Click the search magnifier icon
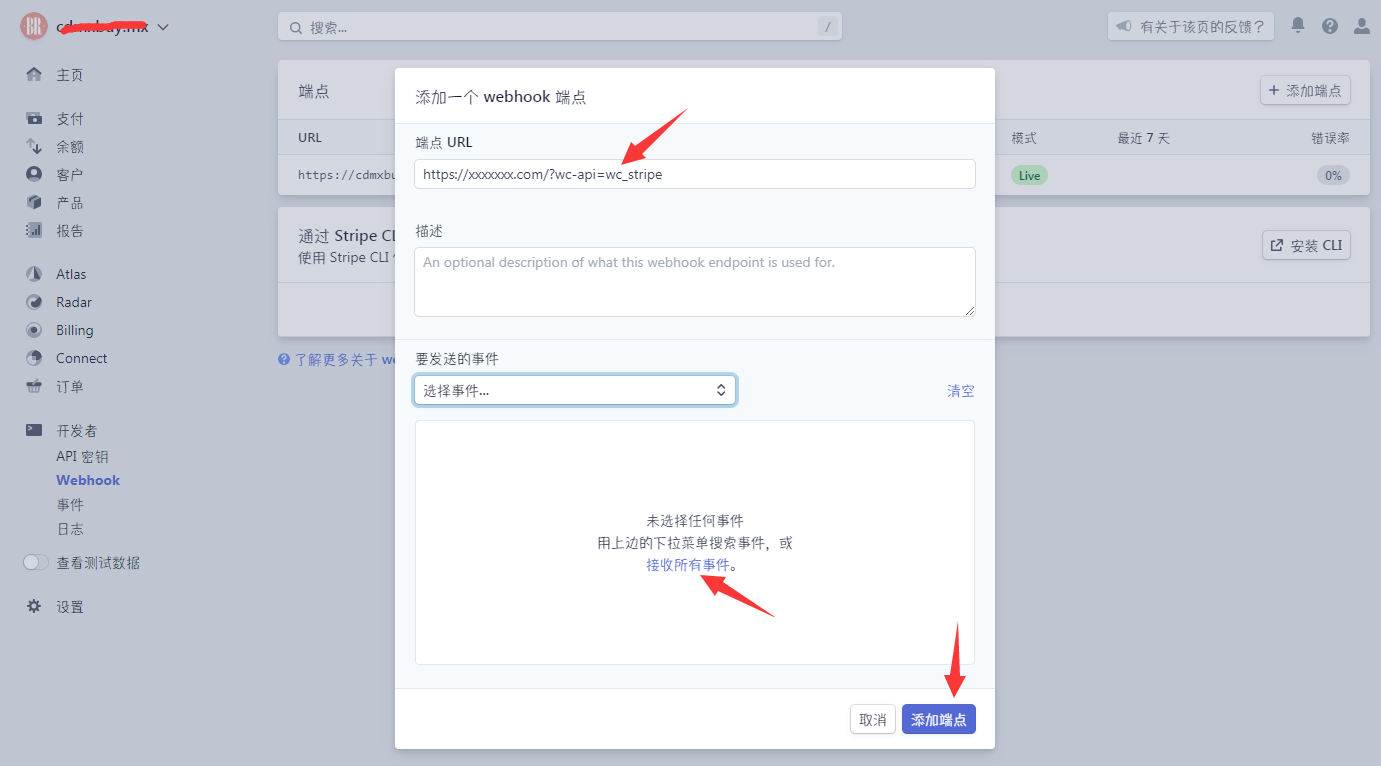This screenshot has height=766, width=1381. click(x=296, y=28)
